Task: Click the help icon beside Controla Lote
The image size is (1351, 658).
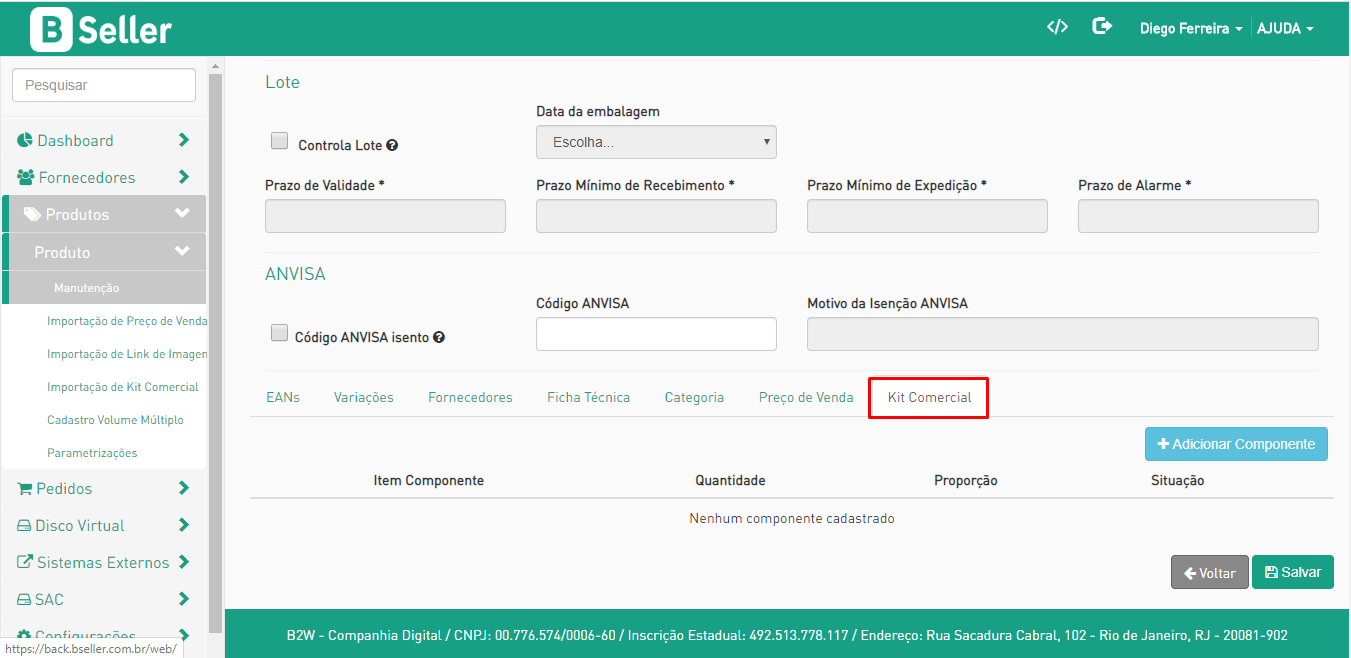Action: 392,145
